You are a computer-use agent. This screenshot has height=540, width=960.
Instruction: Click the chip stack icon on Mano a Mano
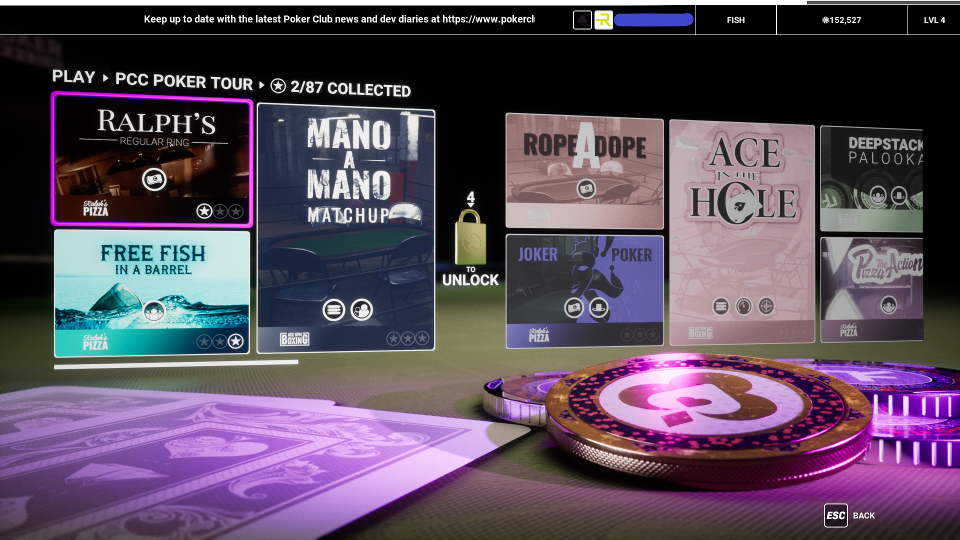[x=334, y=310]
